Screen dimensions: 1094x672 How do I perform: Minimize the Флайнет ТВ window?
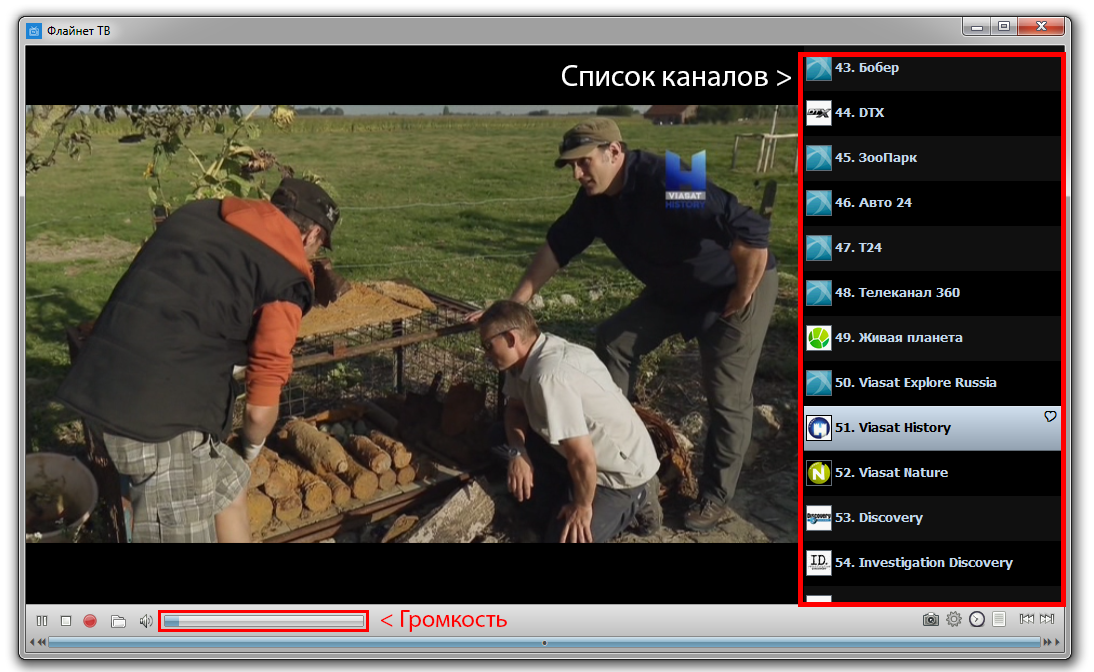pyautogui.click(x=977, y=27)
